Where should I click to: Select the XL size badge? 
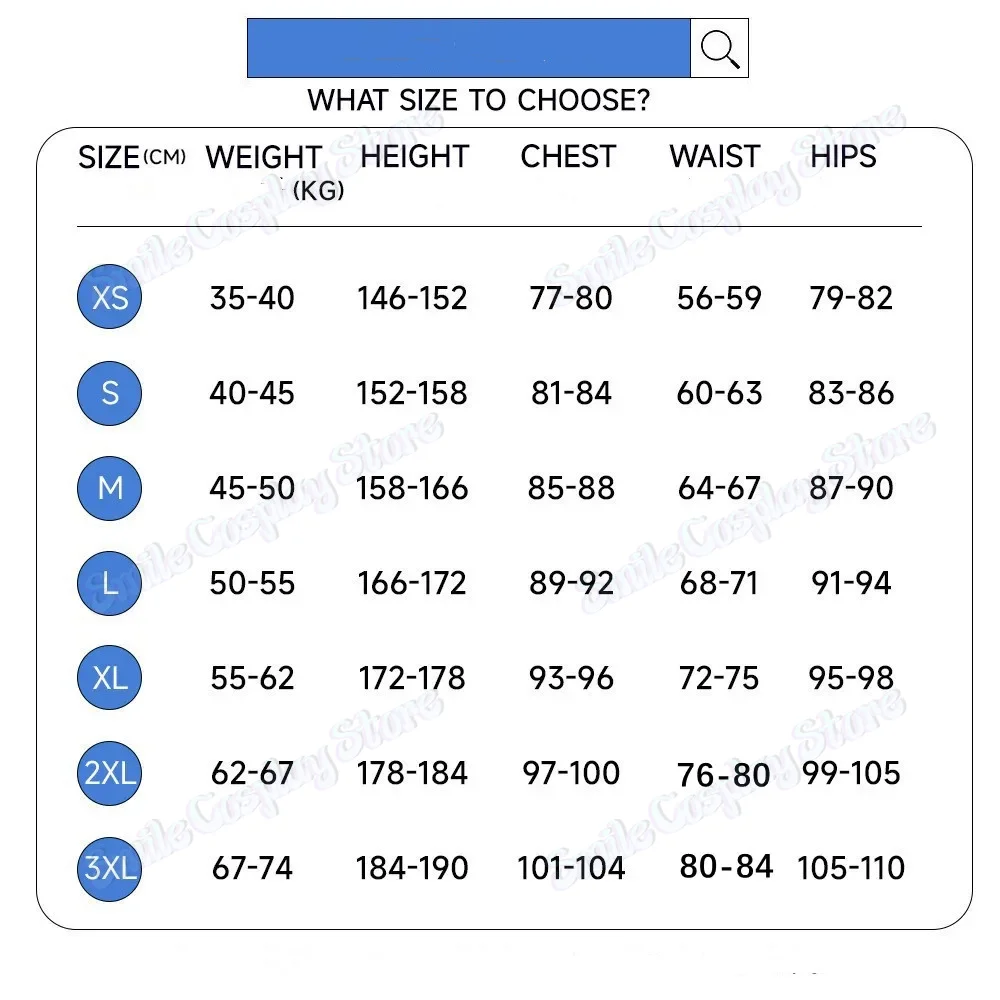click(110, 678)
